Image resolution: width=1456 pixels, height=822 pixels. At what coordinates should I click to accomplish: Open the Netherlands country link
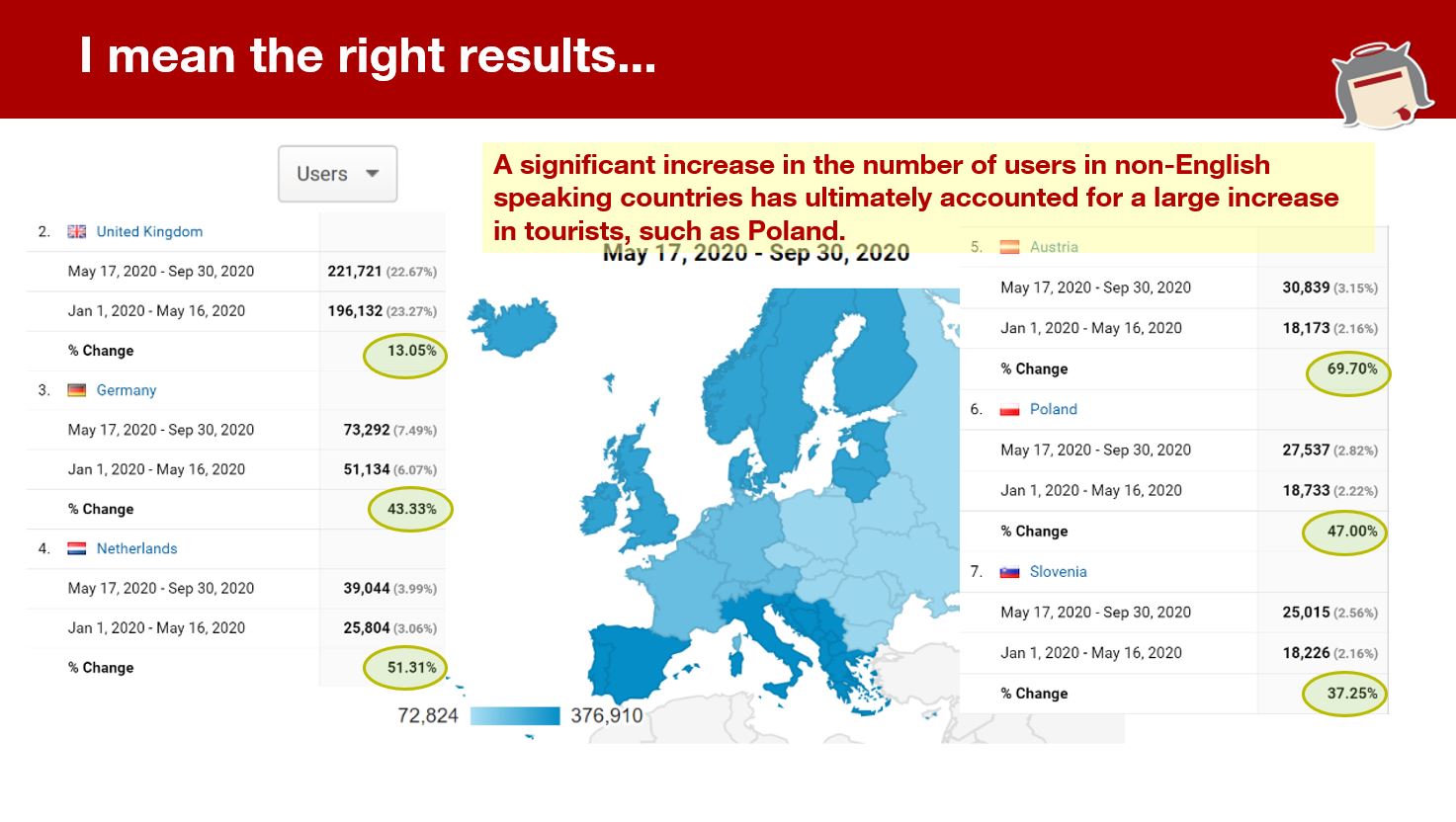[x=136, y=548]
